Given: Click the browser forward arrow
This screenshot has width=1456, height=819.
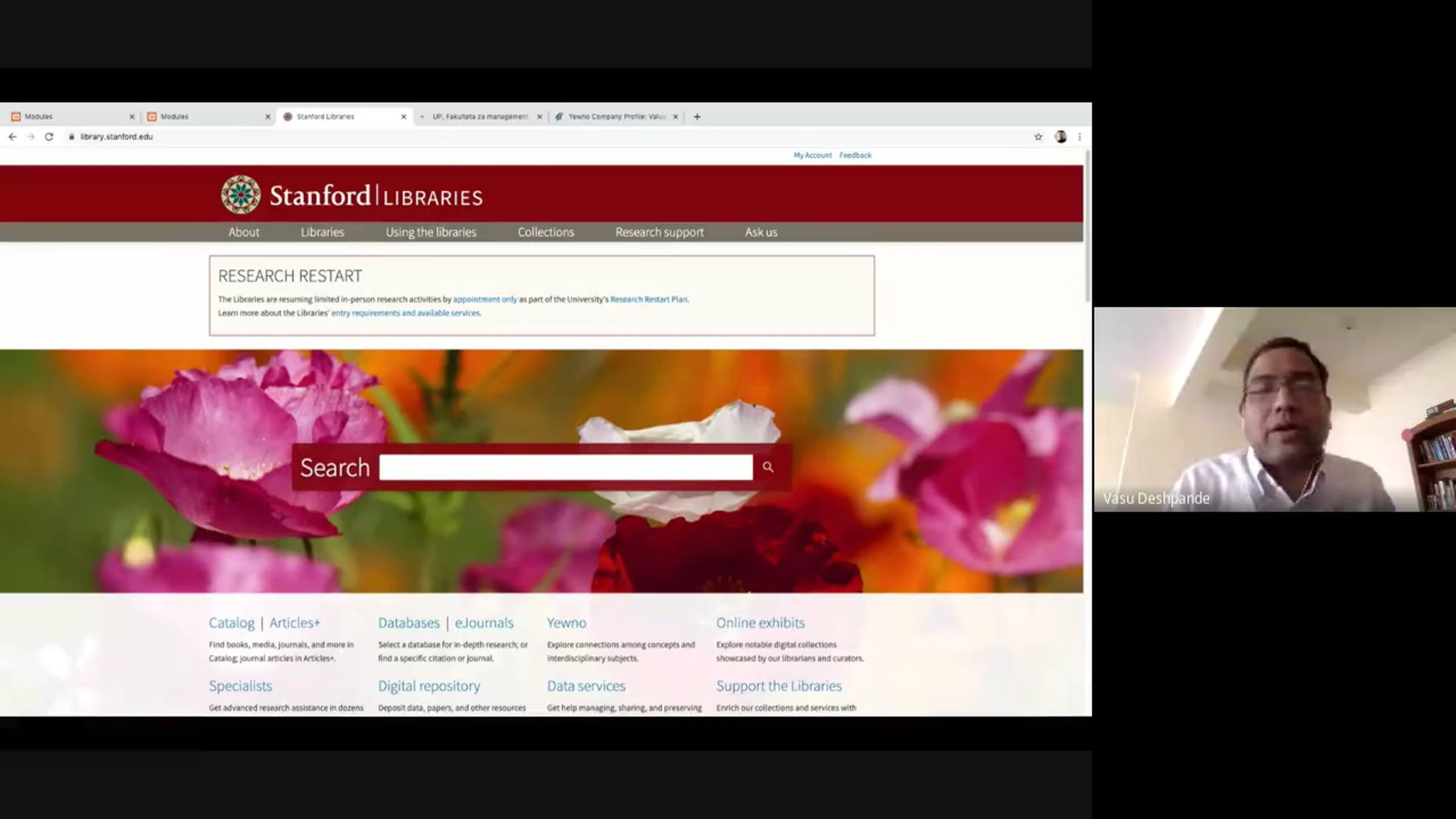Looking at the screenshot, I should (31, 136).
